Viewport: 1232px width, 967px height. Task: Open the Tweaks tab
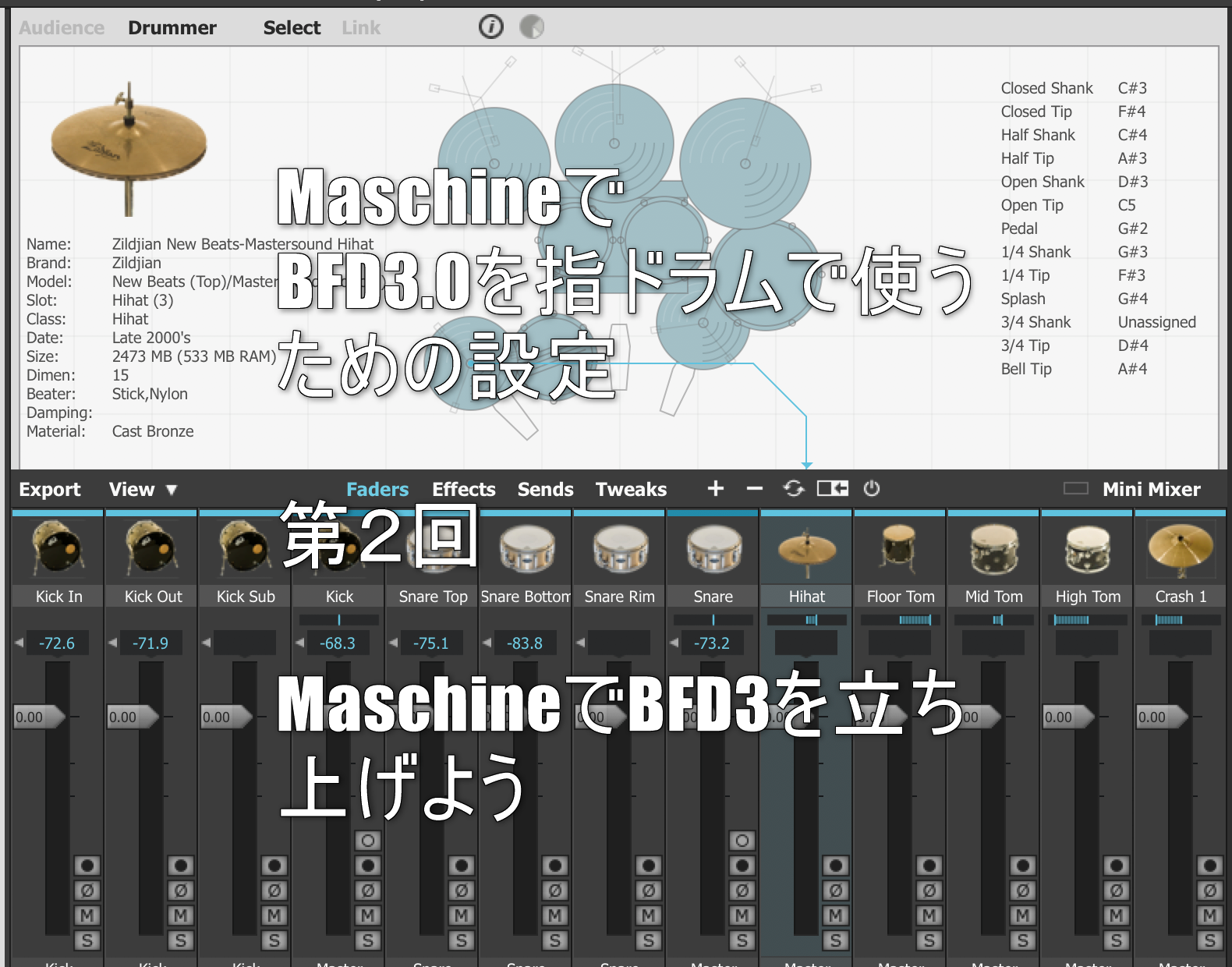630,490
